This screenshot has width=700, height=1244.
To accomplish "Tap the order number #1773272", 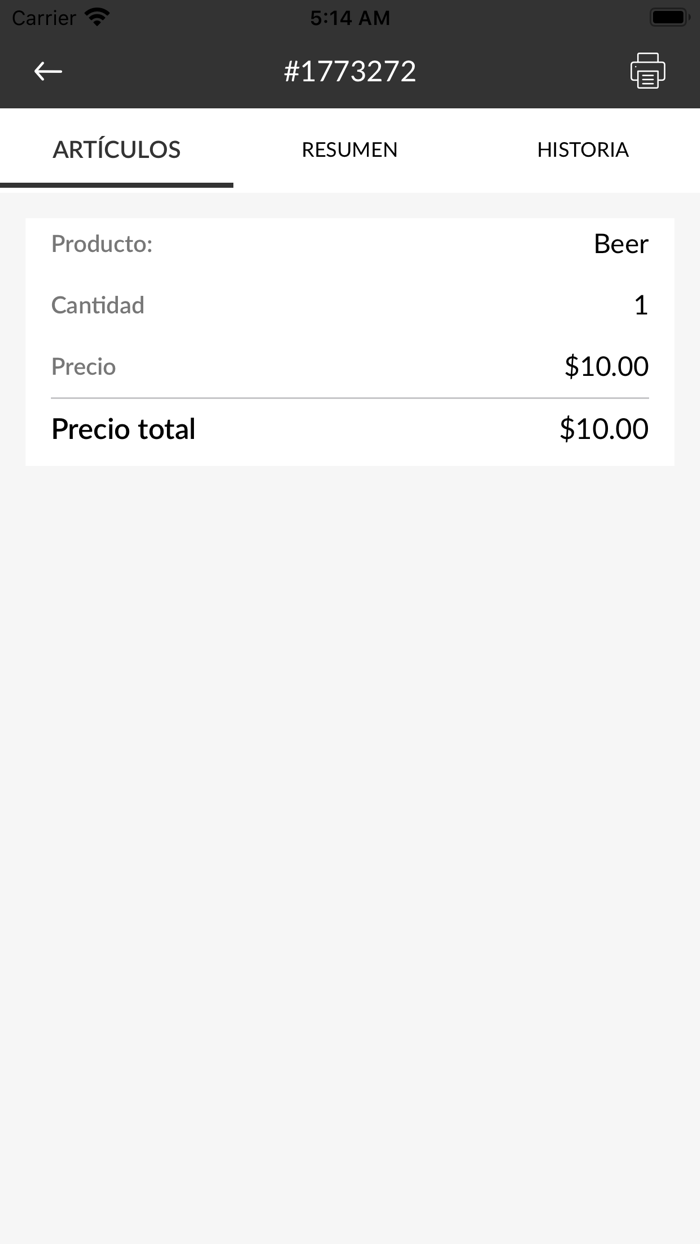I will (x=350, y=71).
